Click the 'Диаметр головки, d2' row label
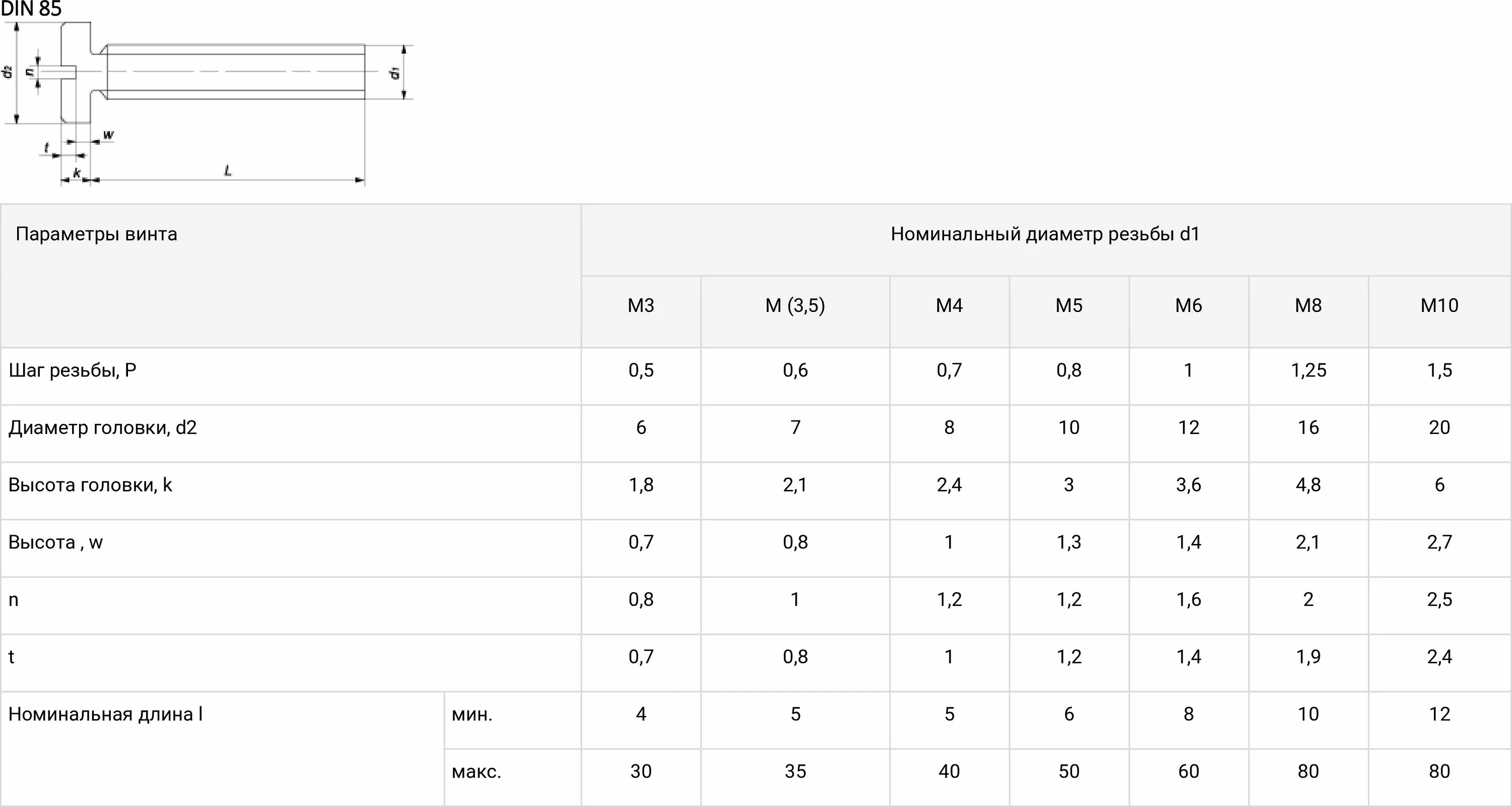Screen dimensions: 1512x807 (x=103, y=428)
